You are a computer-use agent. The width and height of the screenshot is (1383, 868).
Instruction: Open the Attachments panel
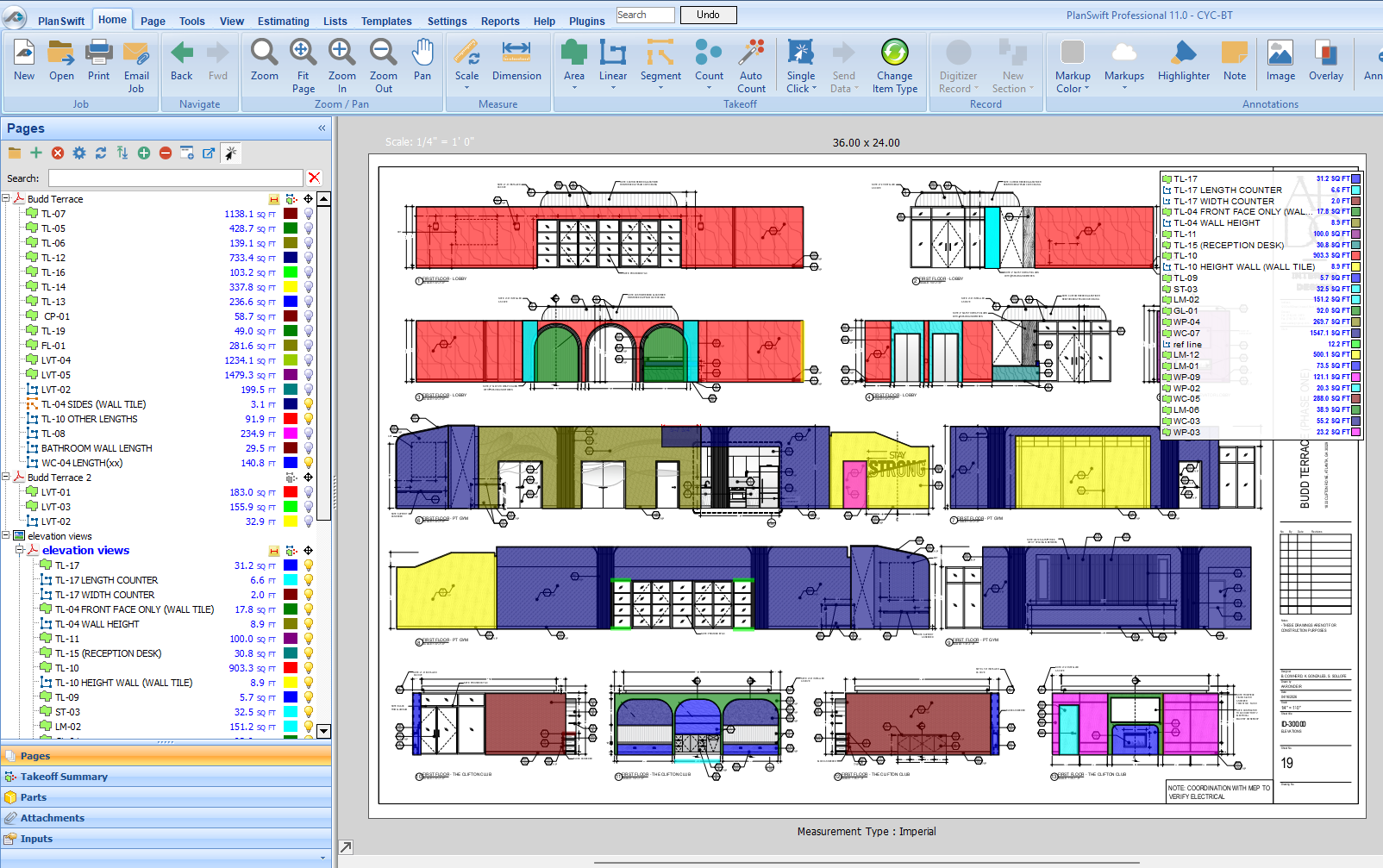click(x=166, y=818)
